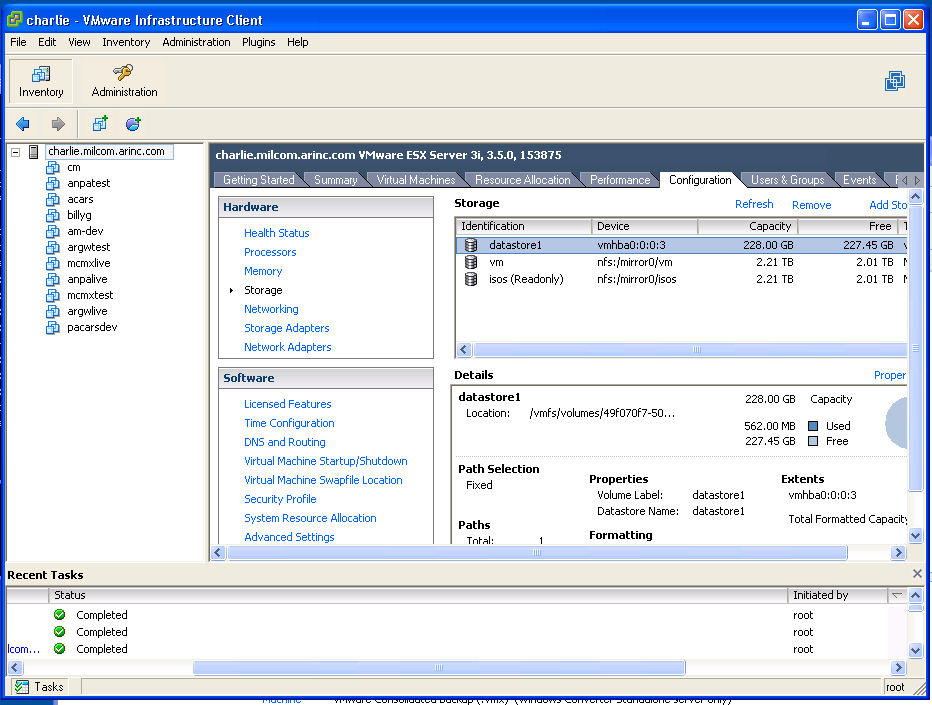Open the Help menu
Image resolution: width=932 pixels, height=705 pixels.
click(x=297, y=42)
